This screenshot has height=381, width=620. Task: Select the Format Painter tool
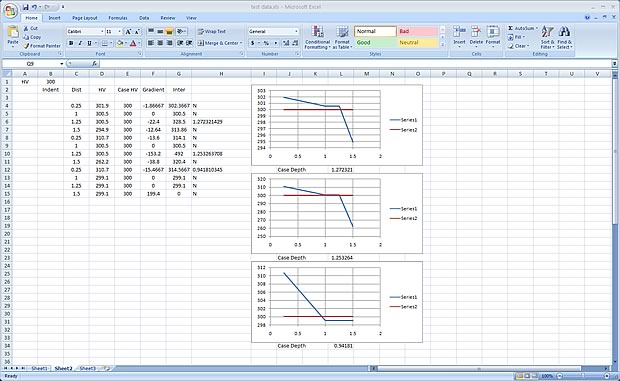point(42,46)
